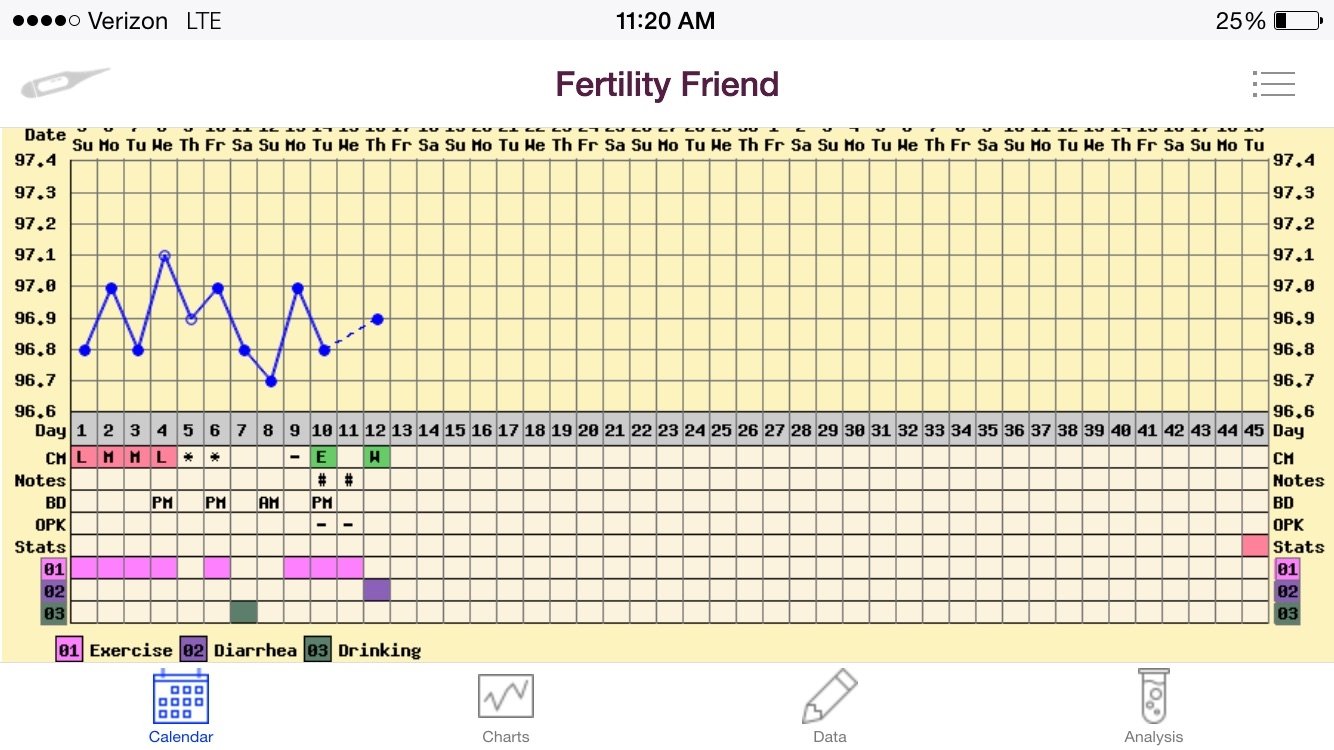Tap the 03 row label on right
Image resolution: width=1334 pixels, height=750 pixels.
coord(1288,613)
